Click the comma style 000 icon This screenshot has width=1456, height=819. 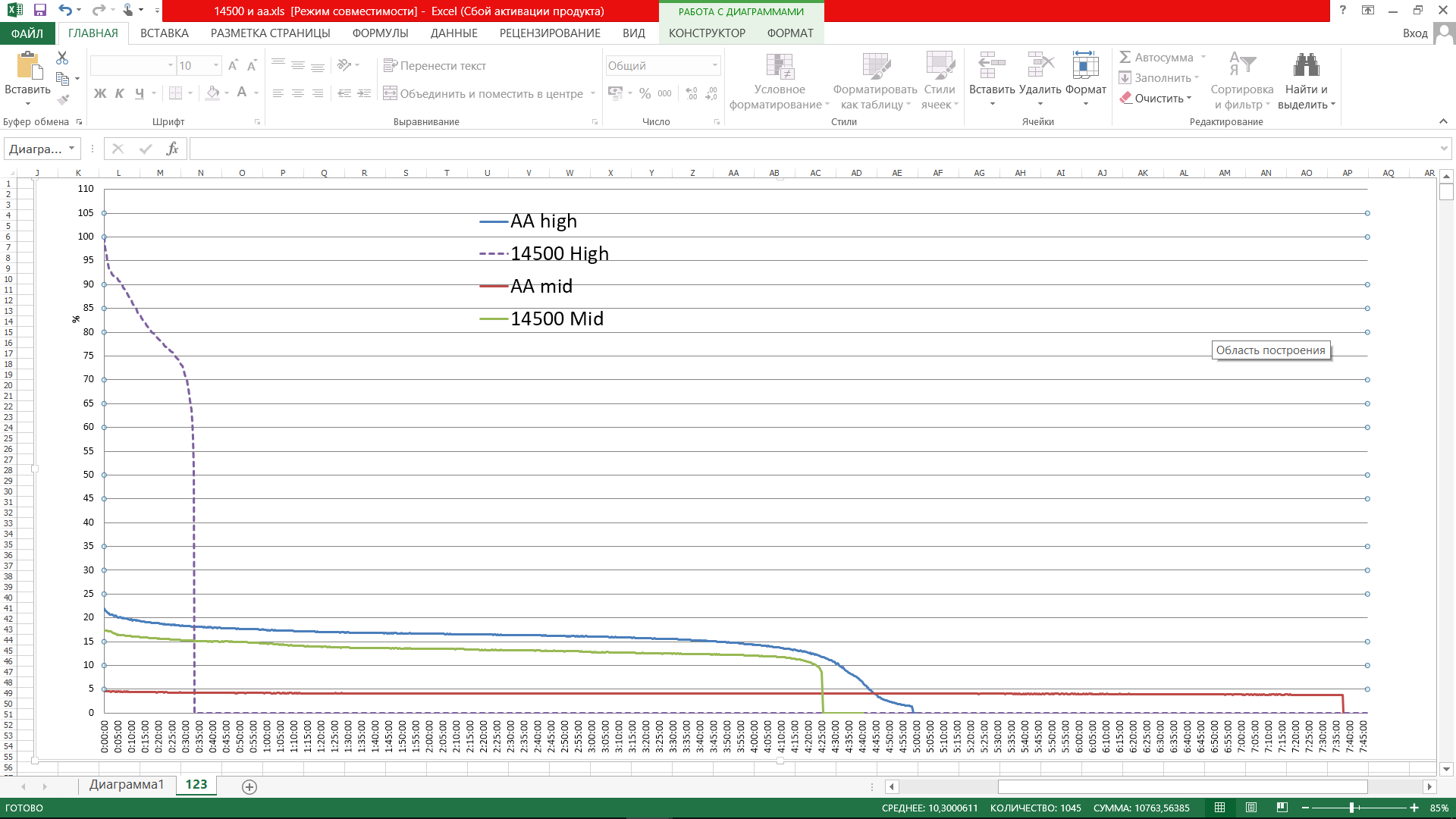point(664,93)
